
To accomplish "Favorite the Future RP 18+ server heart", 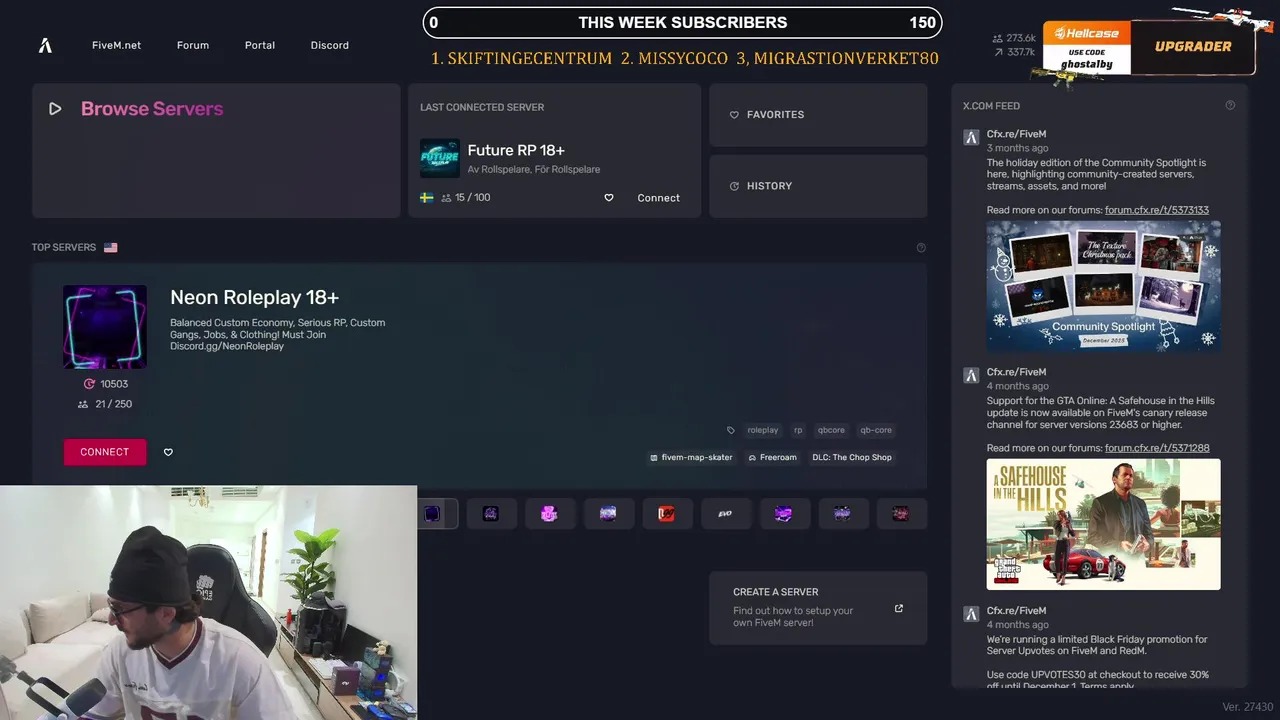I will pos(608,198).
